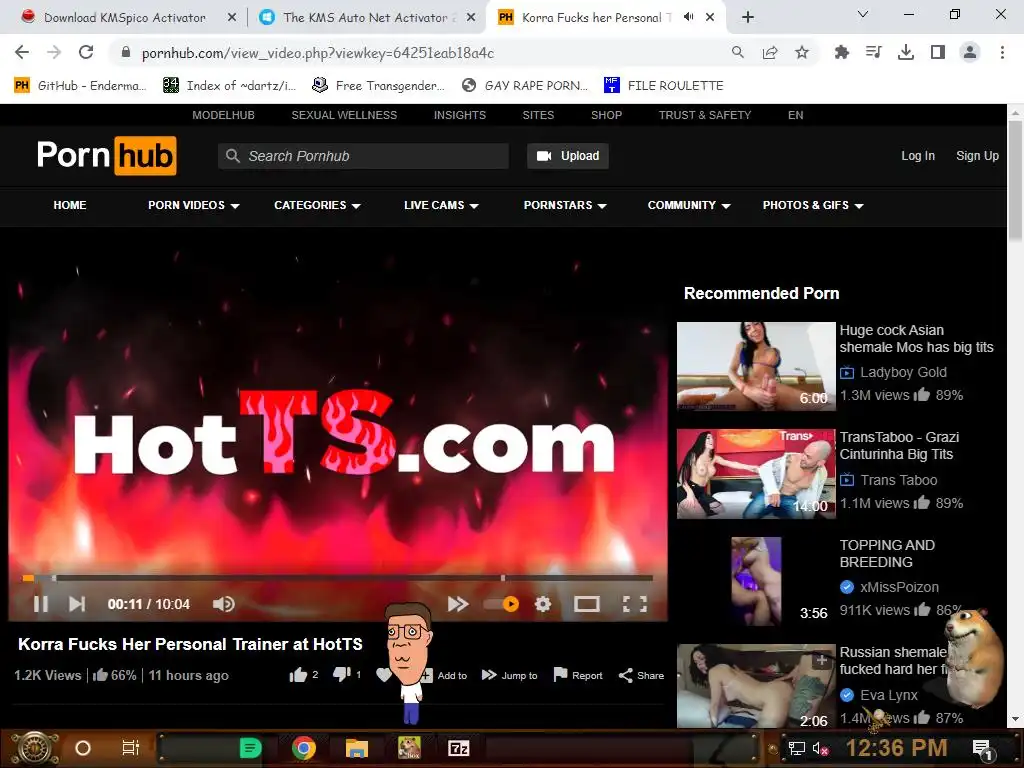
Task: Open the player settings gear
Action: (x=543, y=604)
